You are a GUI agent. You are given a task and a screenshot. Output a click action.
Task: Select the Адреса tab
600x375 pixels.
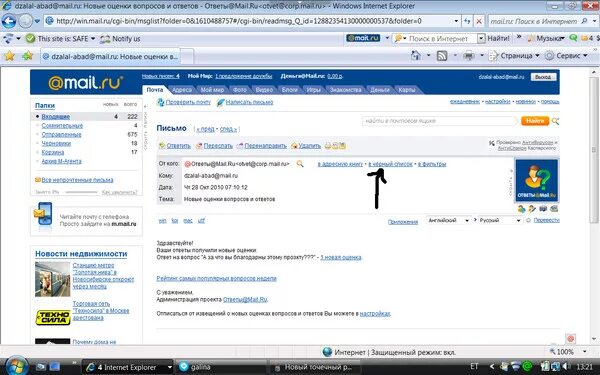(182, 90)
